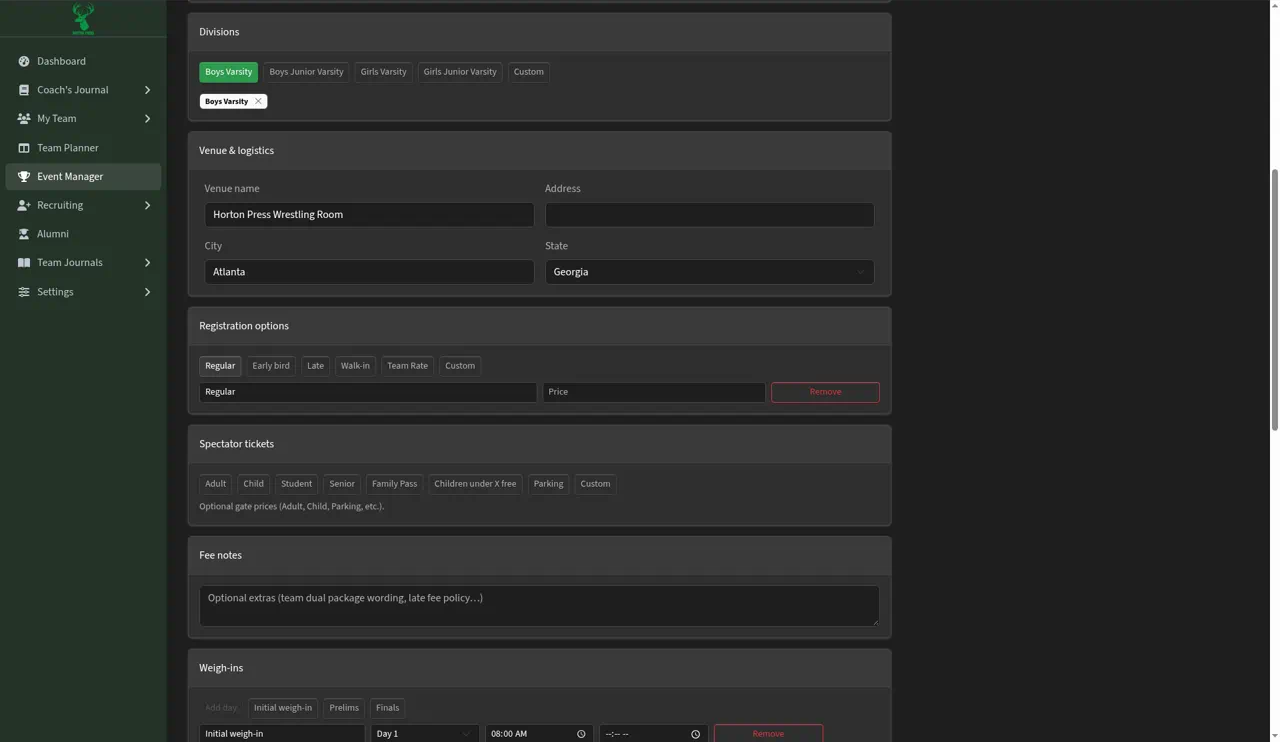The width and height of the screenshot is (1280, 742).
Task: Click the Team Journals open-book icon
Action: coord(24,263)
